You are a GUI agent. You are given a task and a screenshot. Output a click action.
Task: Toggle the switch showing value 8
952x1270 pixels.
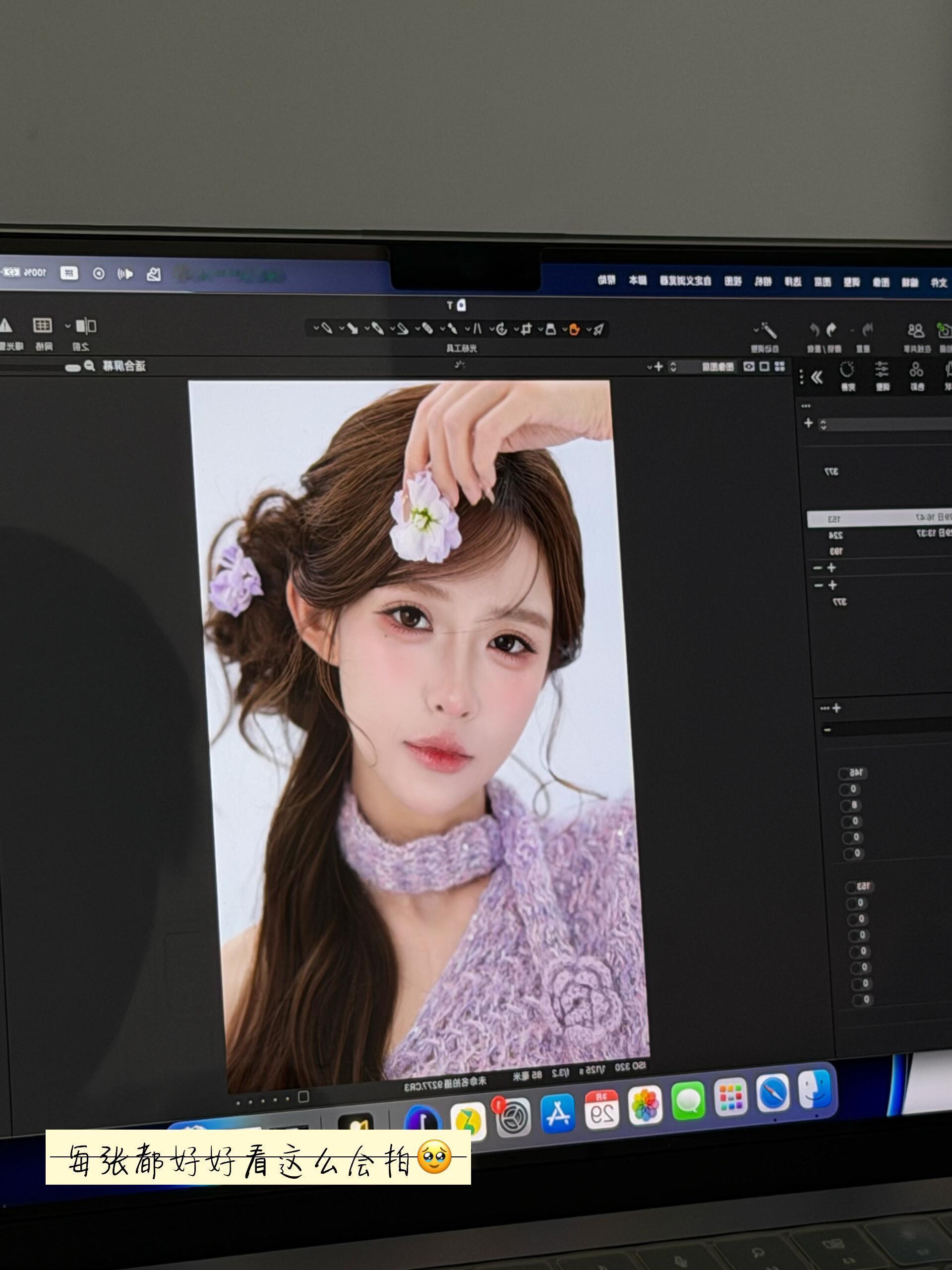(850, 806)
